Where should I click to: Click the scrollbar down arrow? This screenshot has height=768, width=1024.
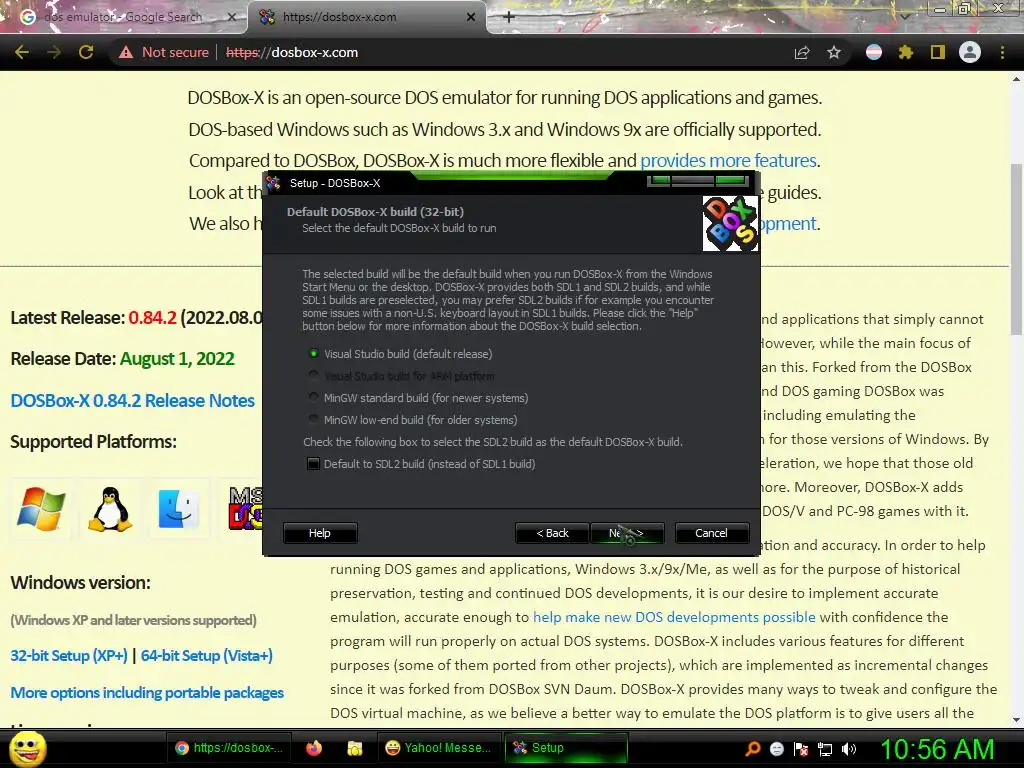tap(1016, 720)
